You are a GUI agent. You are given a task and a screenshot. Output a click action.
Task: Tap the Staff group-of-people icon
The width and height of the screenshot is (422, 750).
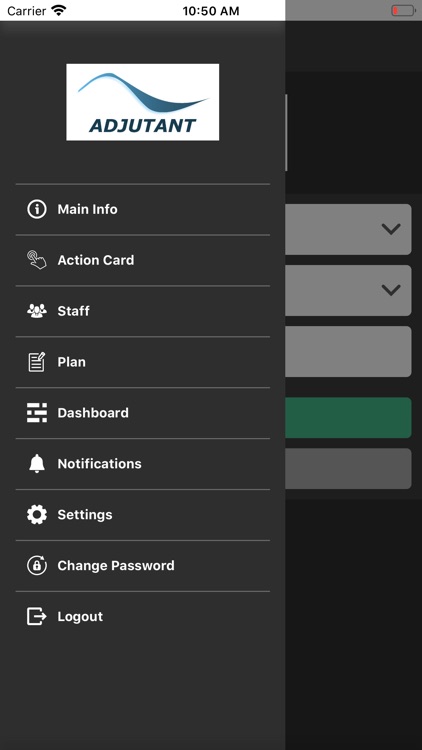tap(37, 311)
